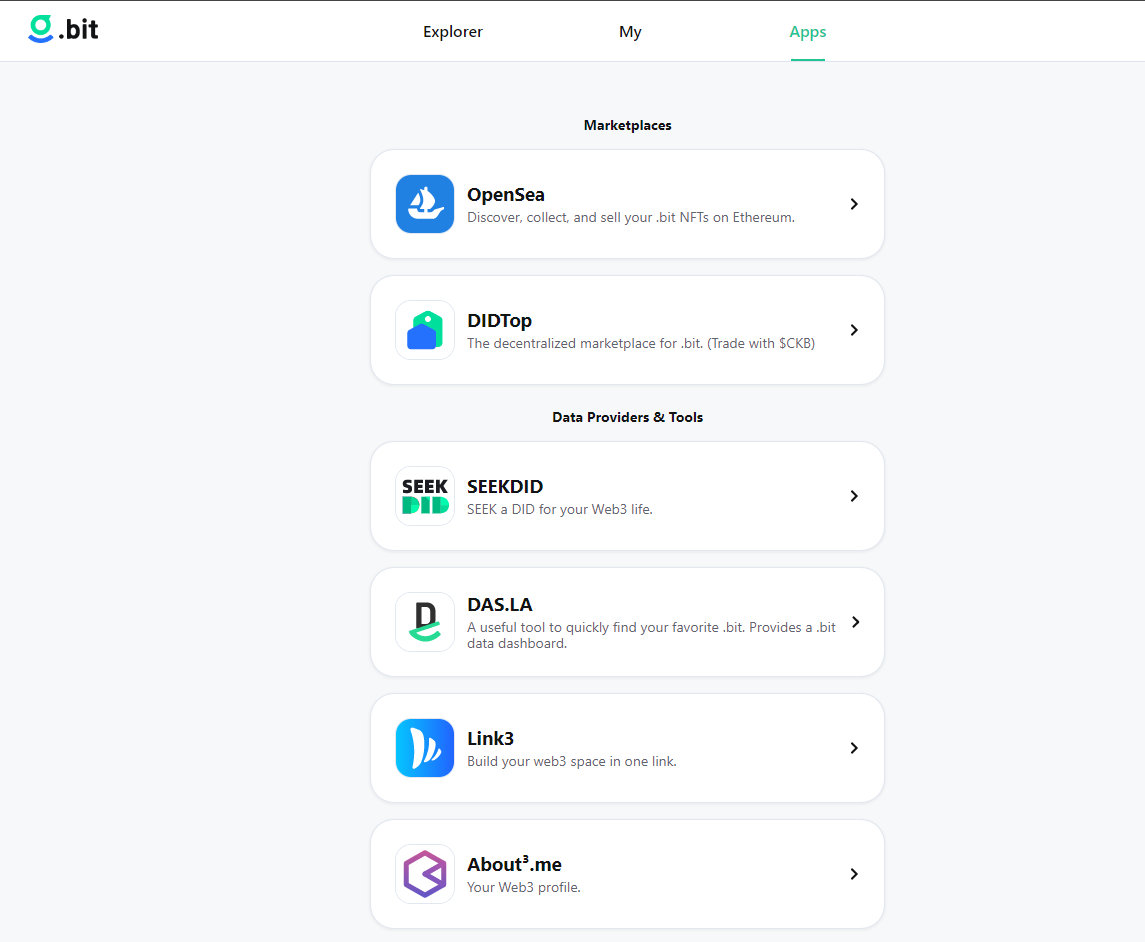Click the SEEKDID title text
The width and height of the screenshot is (1145, 942).
coord(505,487)
